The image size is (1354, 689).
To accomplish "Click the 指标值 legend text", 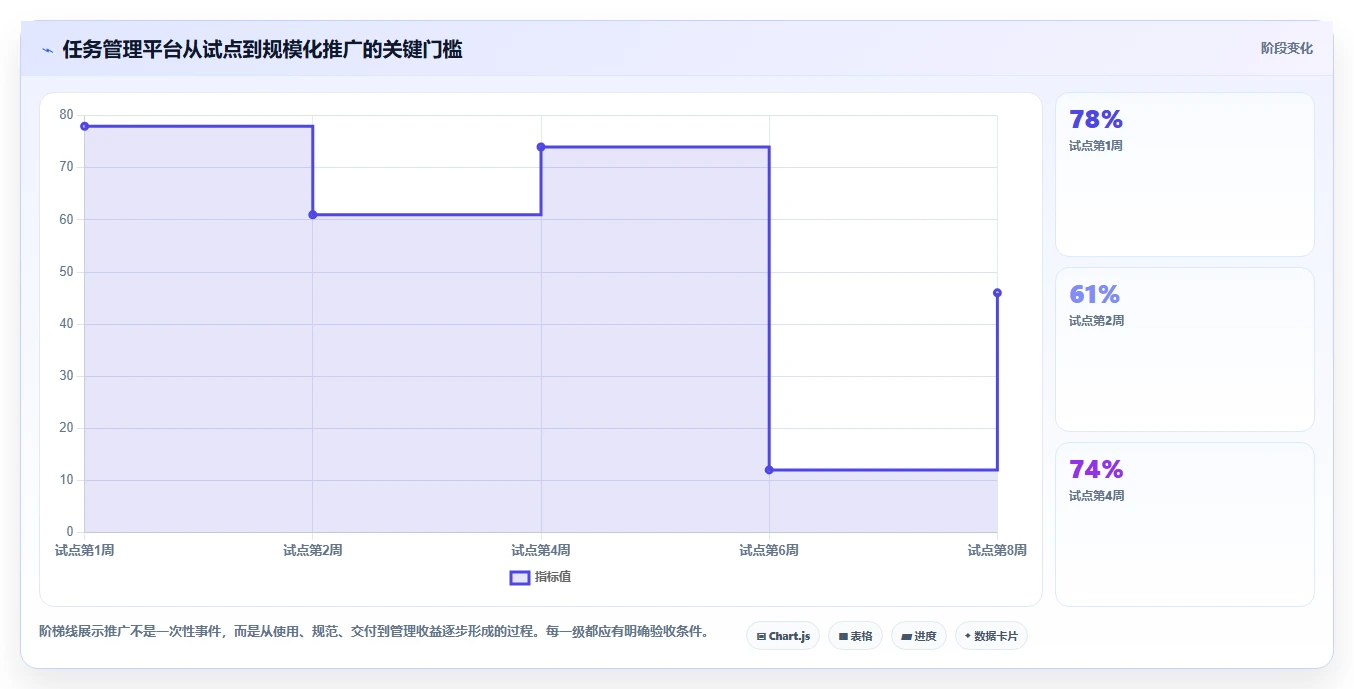I will [x=553, y=577].
